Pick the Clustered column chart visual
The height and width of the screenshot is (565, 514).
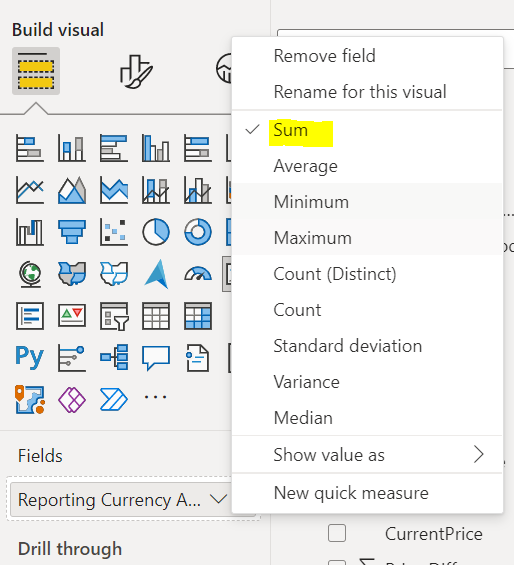point(156,148)
